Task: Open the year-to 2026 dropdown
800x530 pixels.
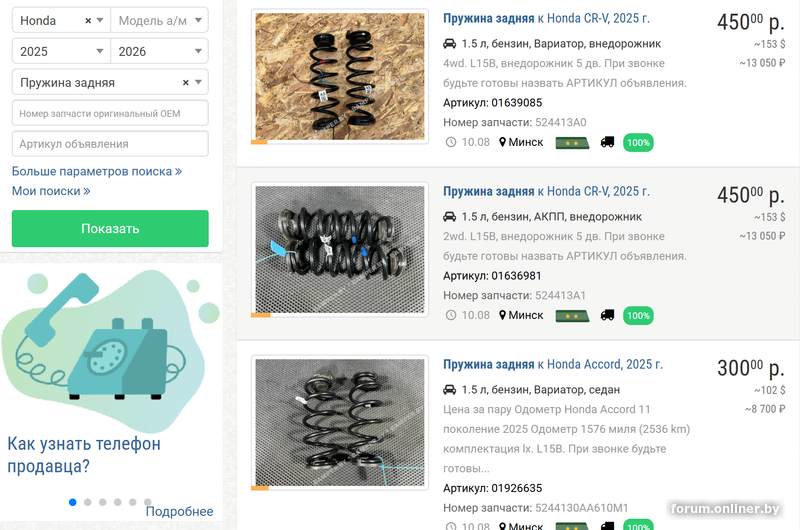Action: click(160, 51)
